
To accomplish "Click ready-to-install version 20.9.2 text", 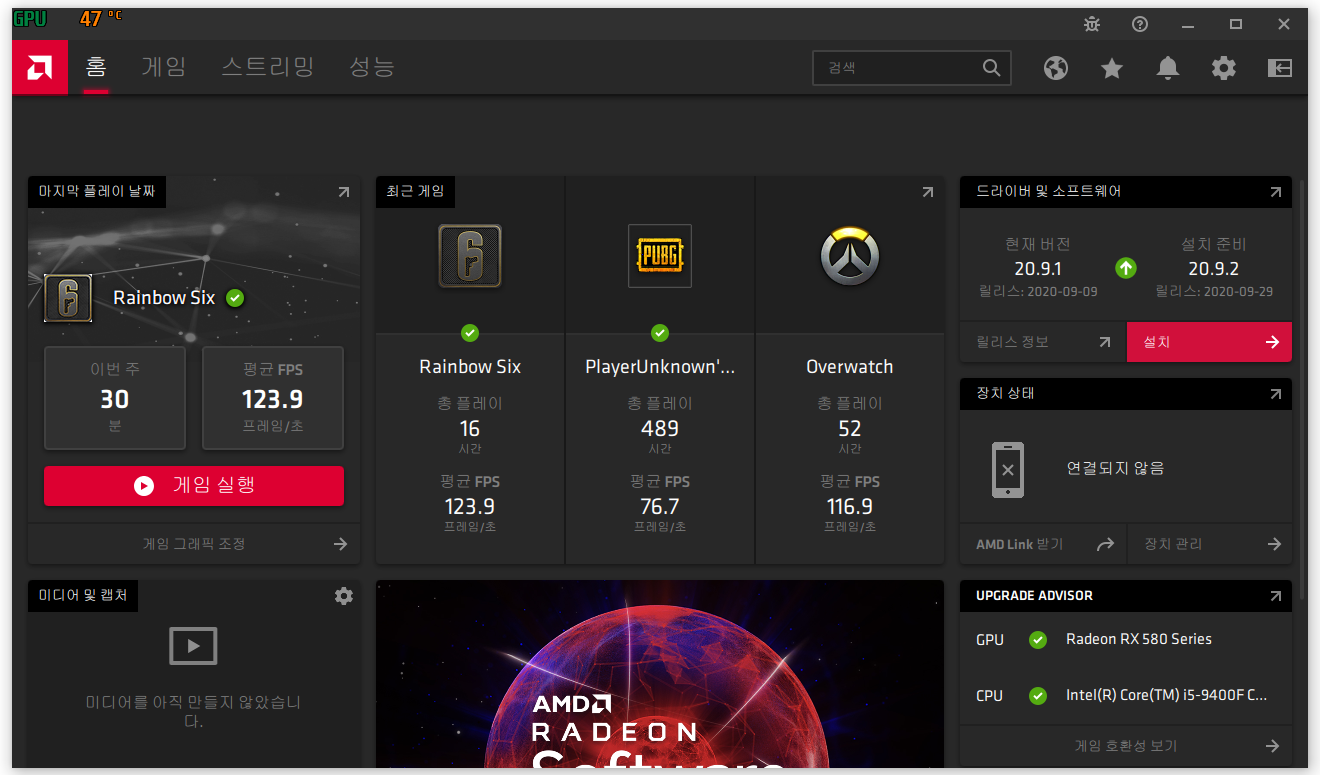I will point(1214,269).
